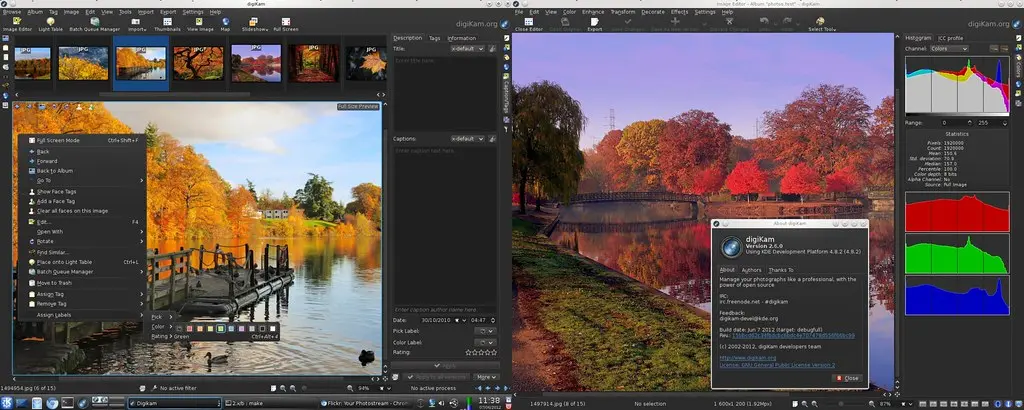
Task: Open the Color Label dropdown
Action: (485, 342)
